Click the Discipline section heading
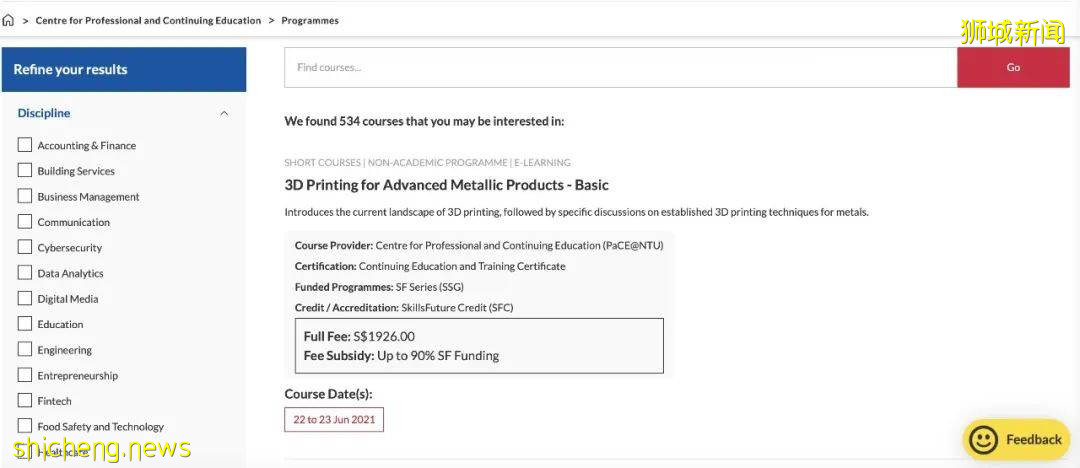The width and height of the screenshot is (1080, 468). pyautogui.click(x=44, y=113)
